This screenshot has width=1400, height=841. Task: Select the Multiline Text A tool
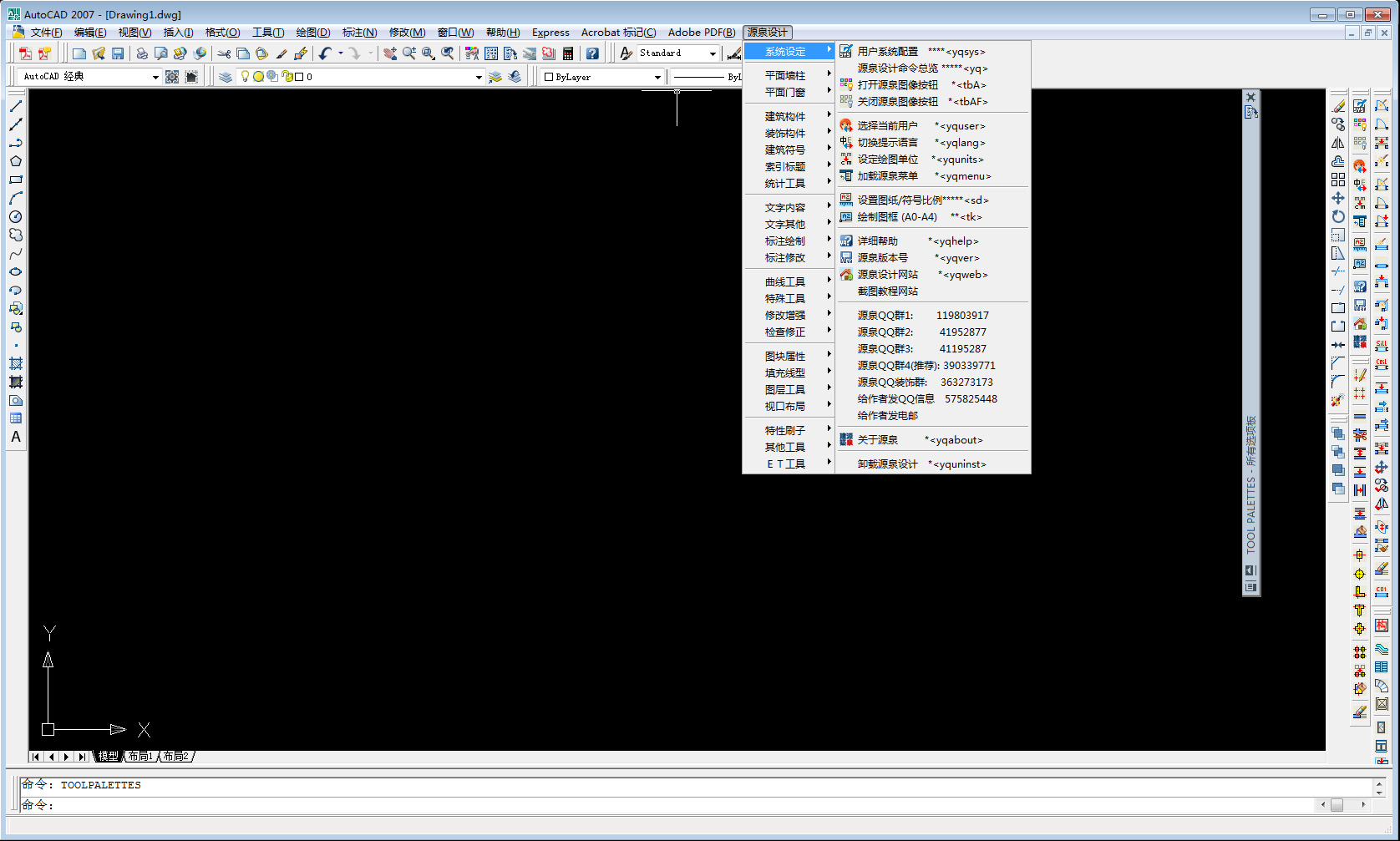click(x=16, y=437)
